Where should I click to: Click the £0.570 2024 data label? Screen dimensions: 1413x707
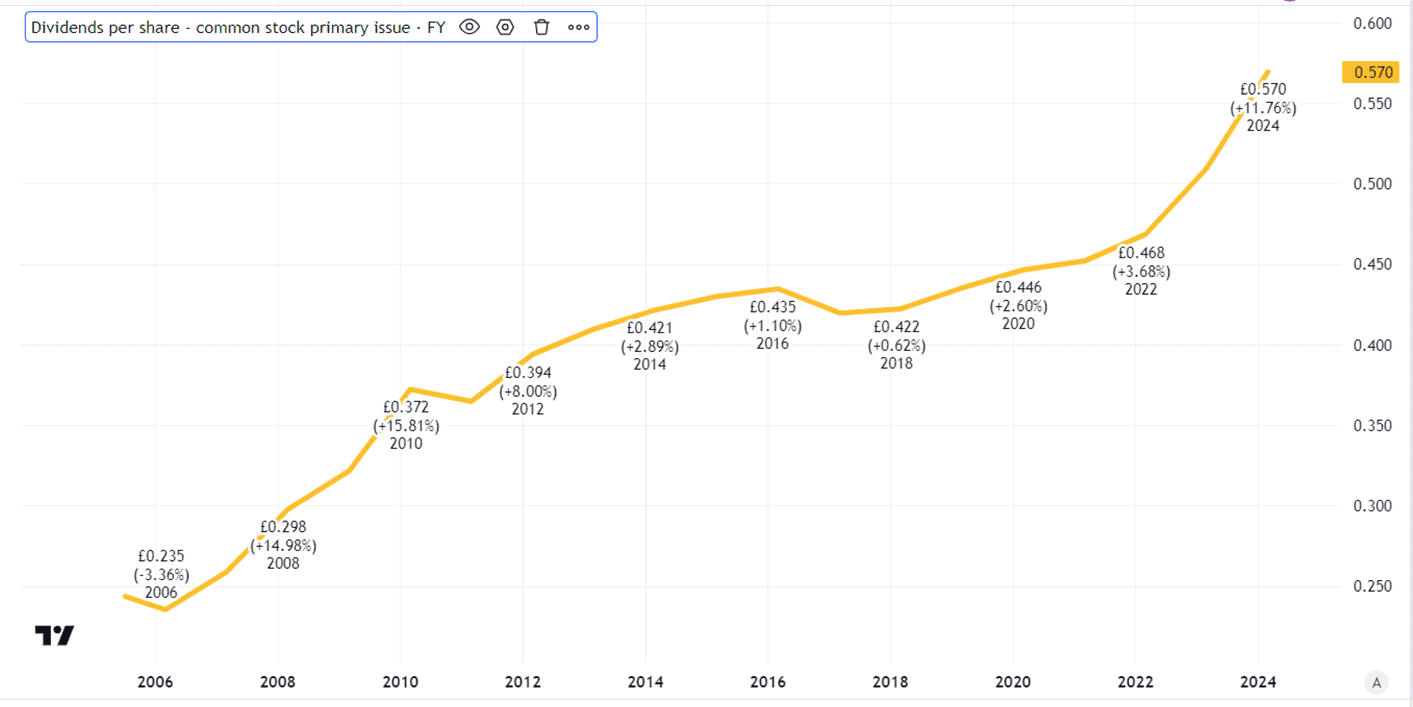(1262, 107)
